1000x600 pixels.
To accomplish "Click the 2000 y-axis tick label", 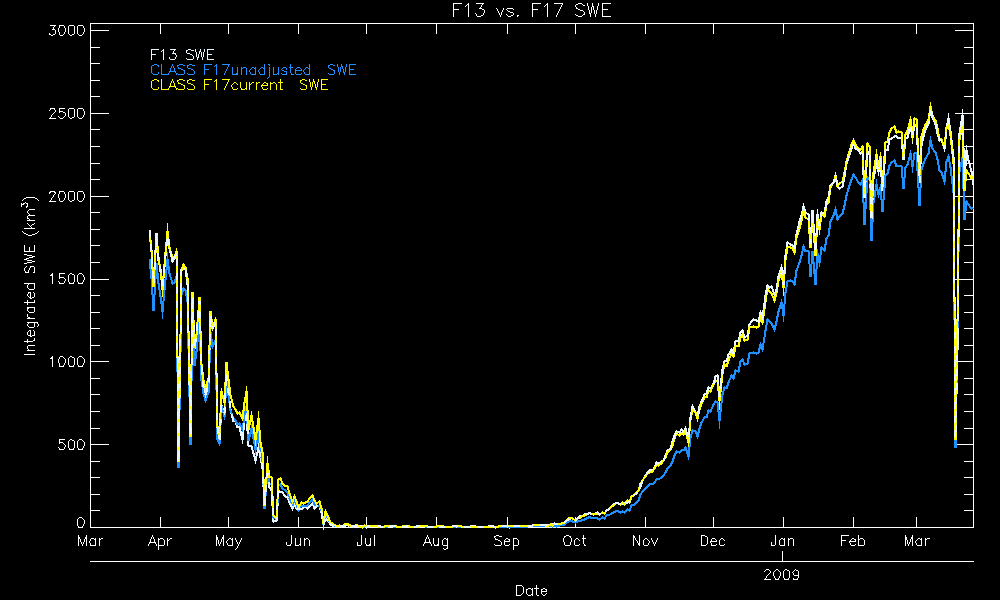I will point(66,196).
